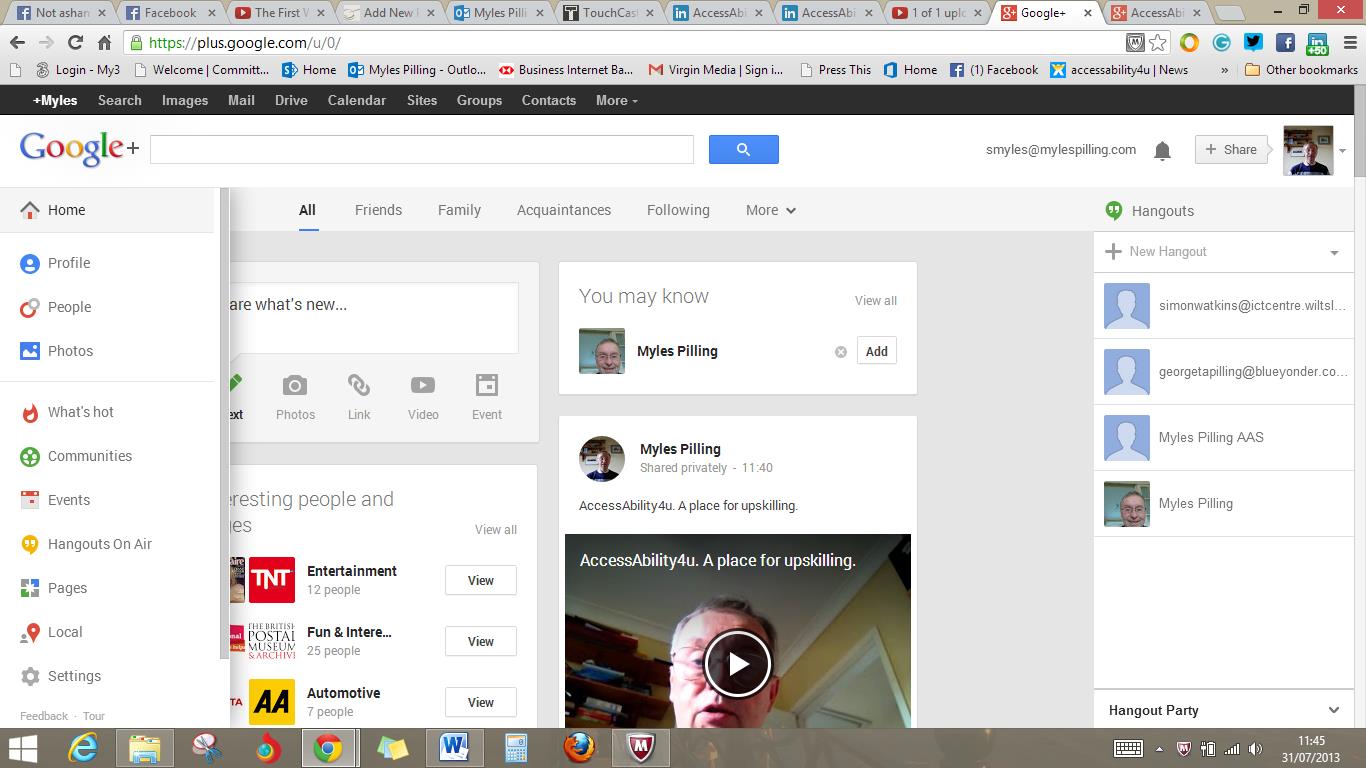The height and width of the screenshot is (768, 1366).
Task: Expand the More circles dropdown
Action: point(770,210)
